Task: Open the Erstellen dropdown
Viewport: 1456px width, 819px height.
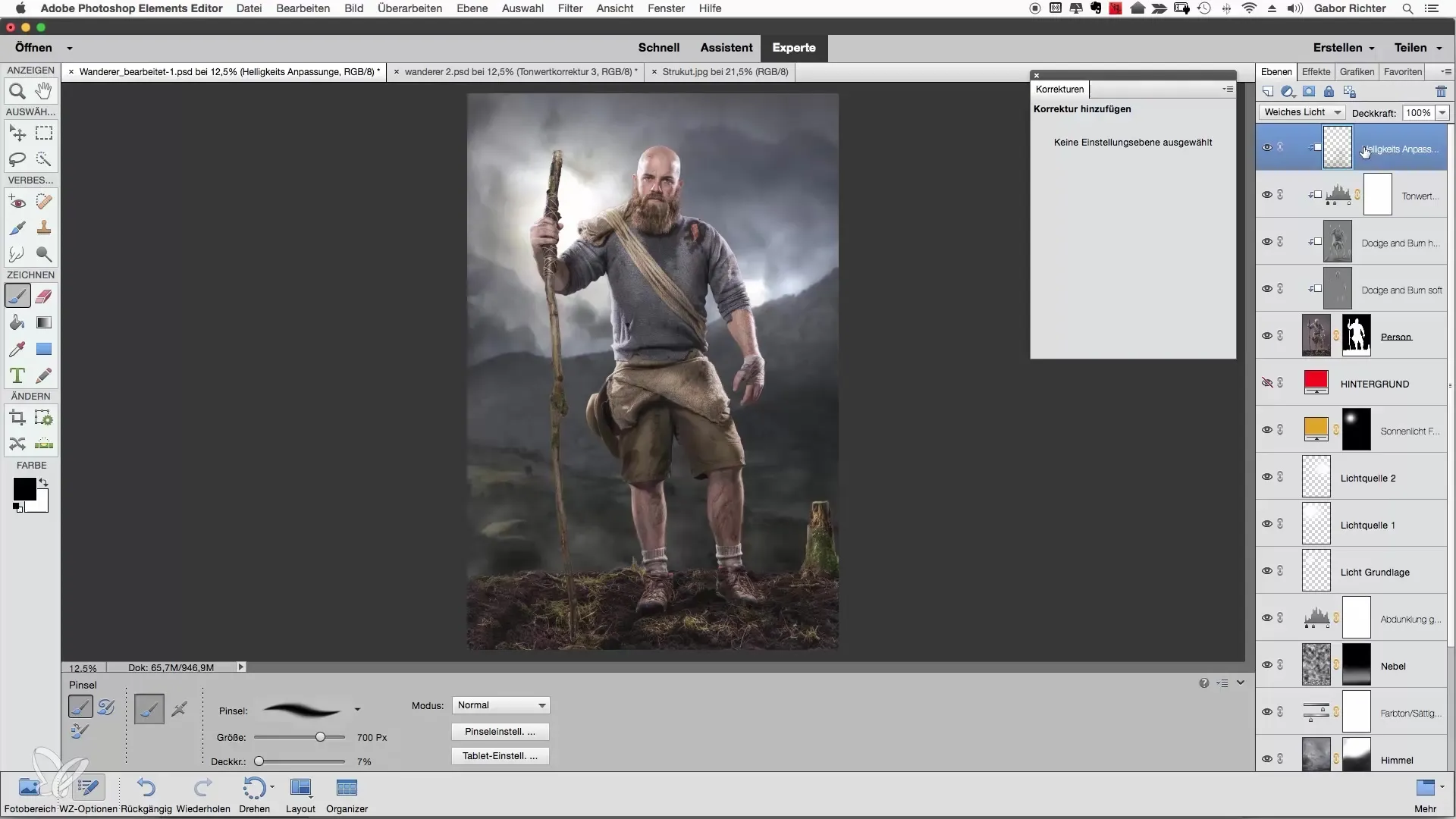Action: point(1344,48)
